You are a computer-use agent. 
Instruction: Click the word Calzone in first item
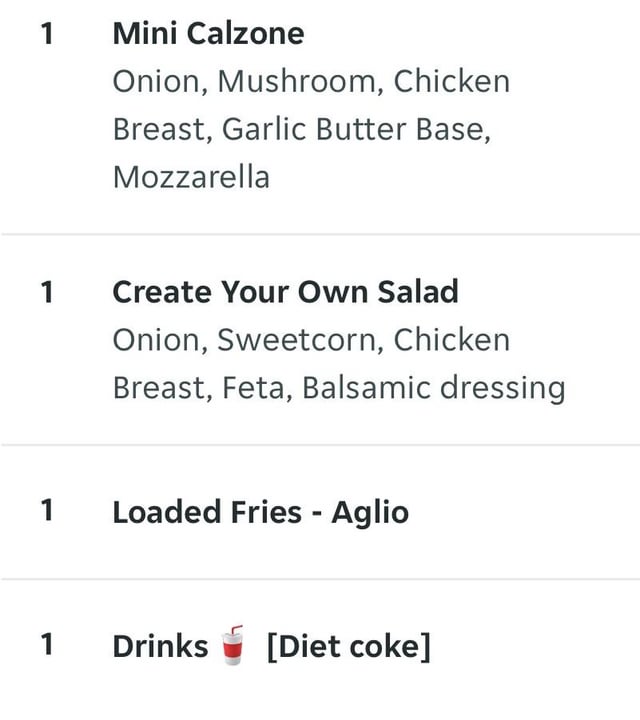pos(246,34)
